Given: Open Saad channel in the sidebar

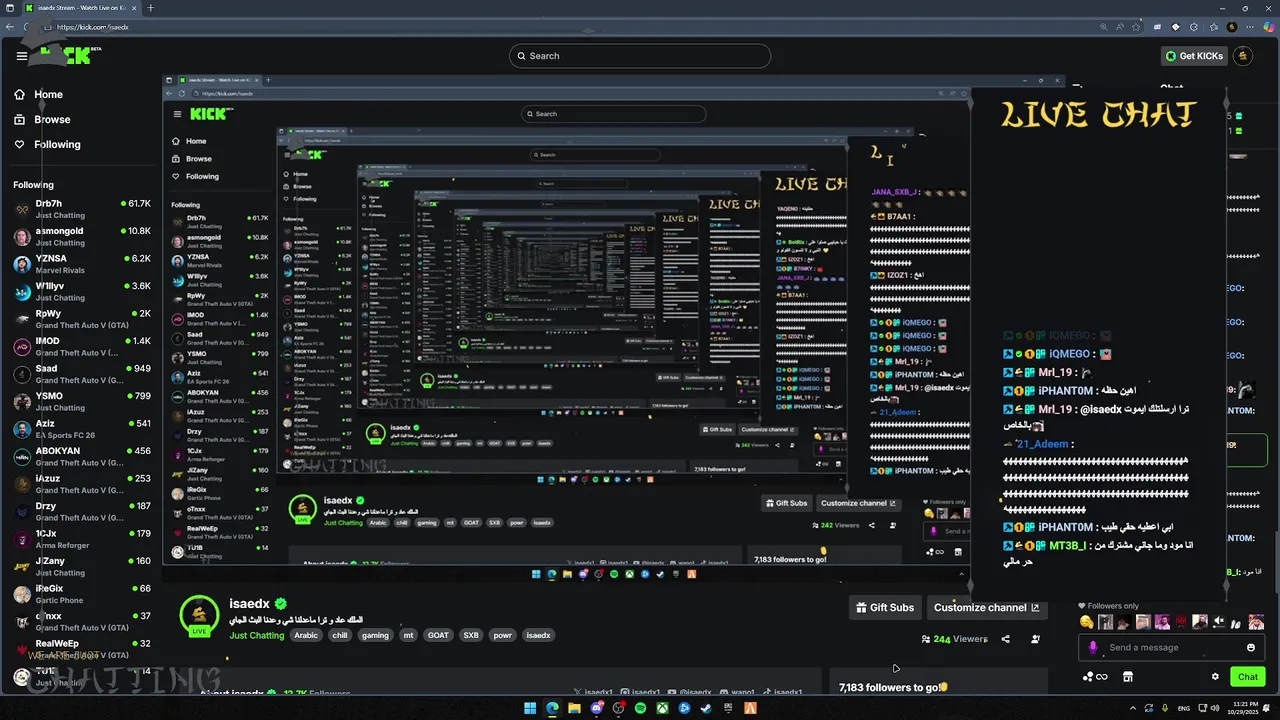Looking at the screenshot, I should click(x=82, y=374).
